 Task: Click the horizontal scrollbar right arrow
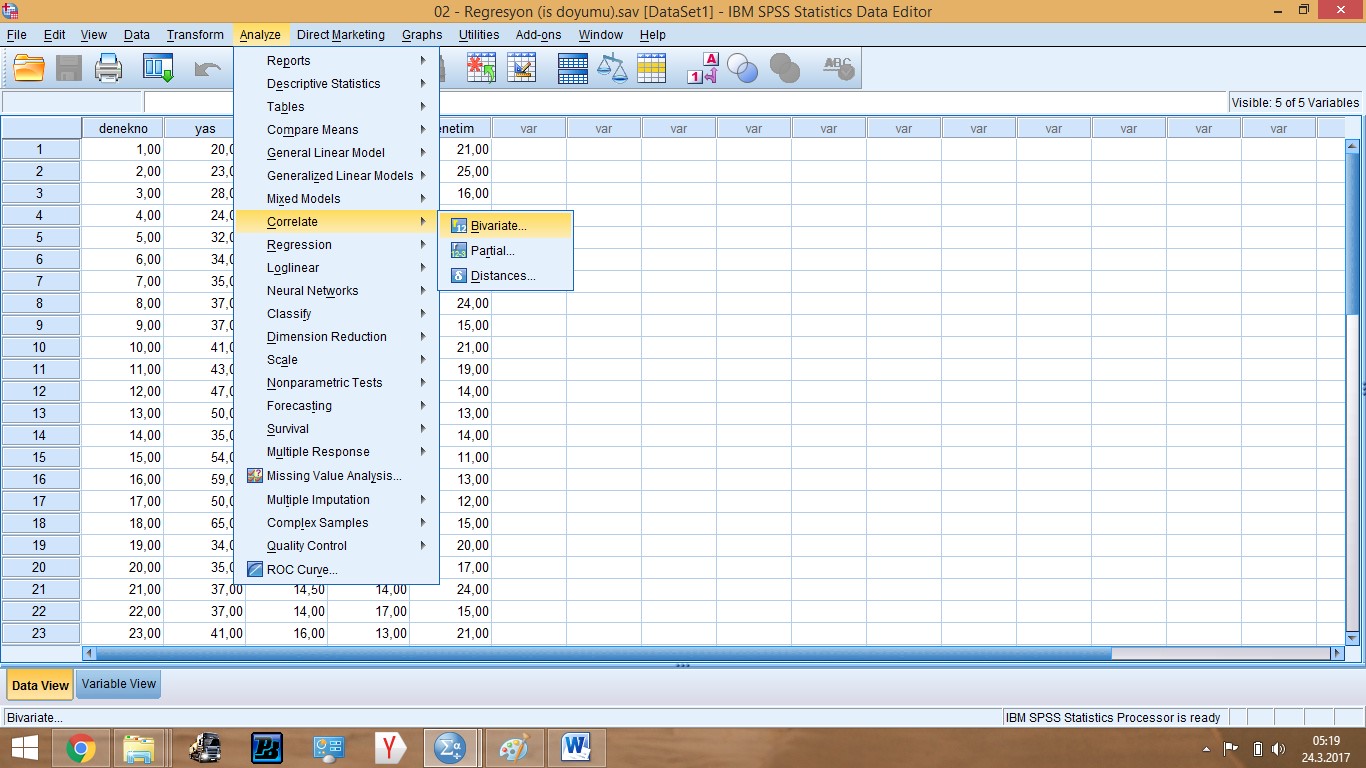[x=1337, y=653]
